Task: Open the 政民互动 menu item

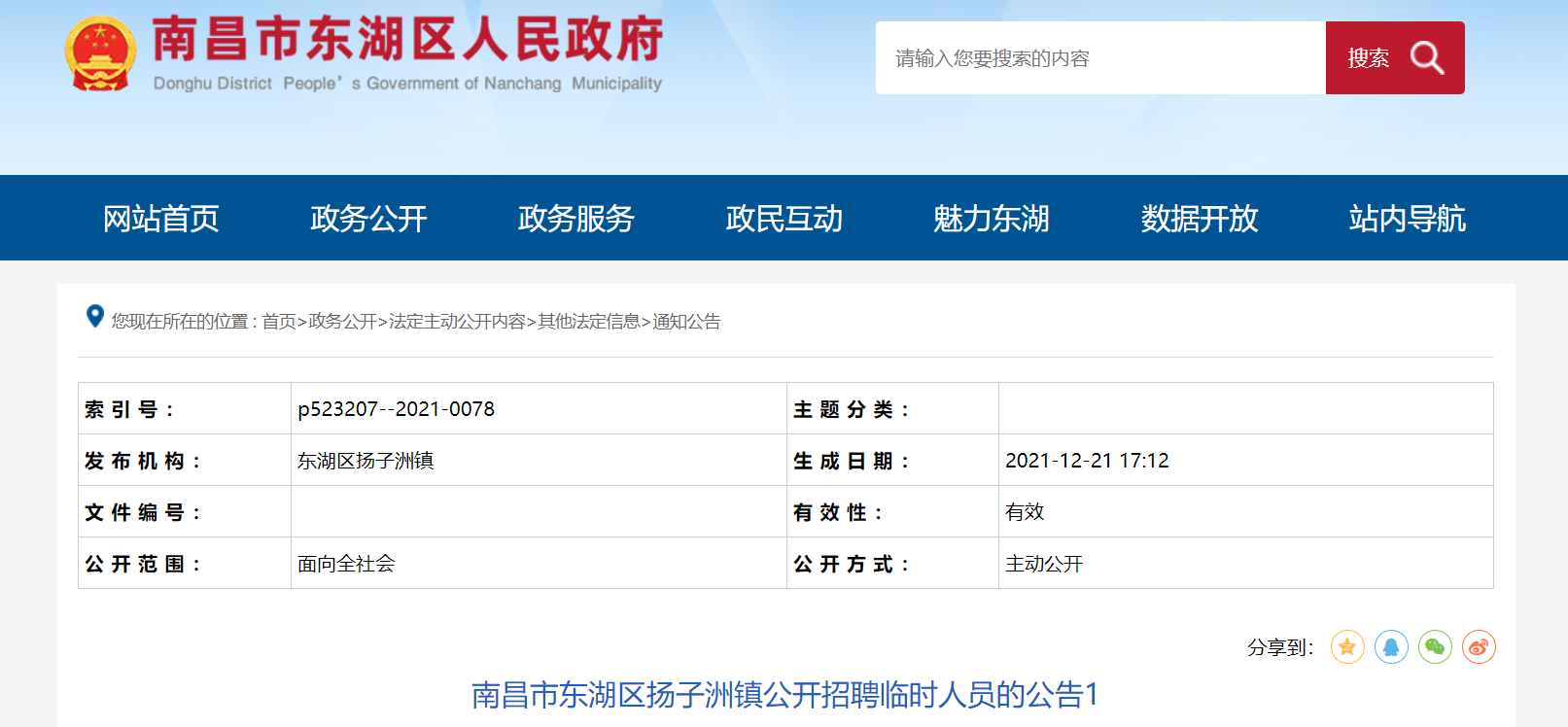Action: coord(784,219)
